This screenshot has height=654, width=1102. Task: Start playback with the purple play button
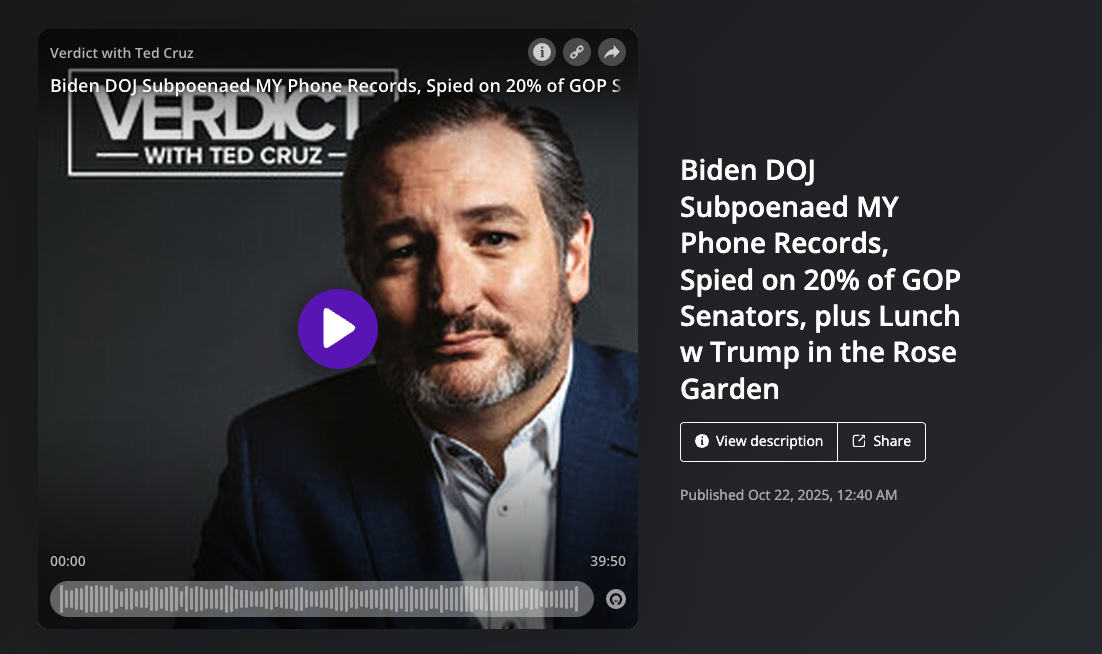(x=338, y=329)
